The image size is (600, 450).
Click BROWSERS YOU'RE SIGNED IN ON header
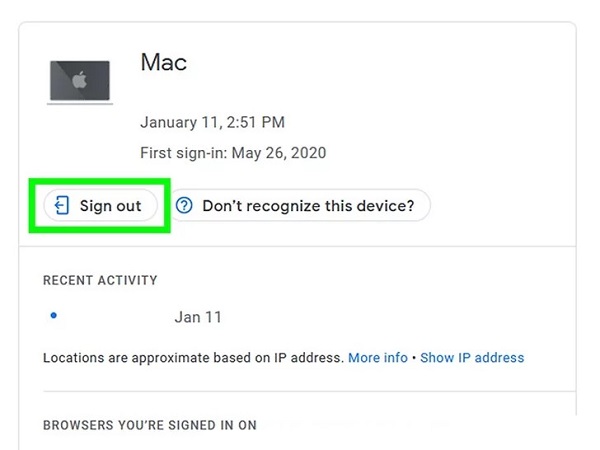tap(150, 425)
